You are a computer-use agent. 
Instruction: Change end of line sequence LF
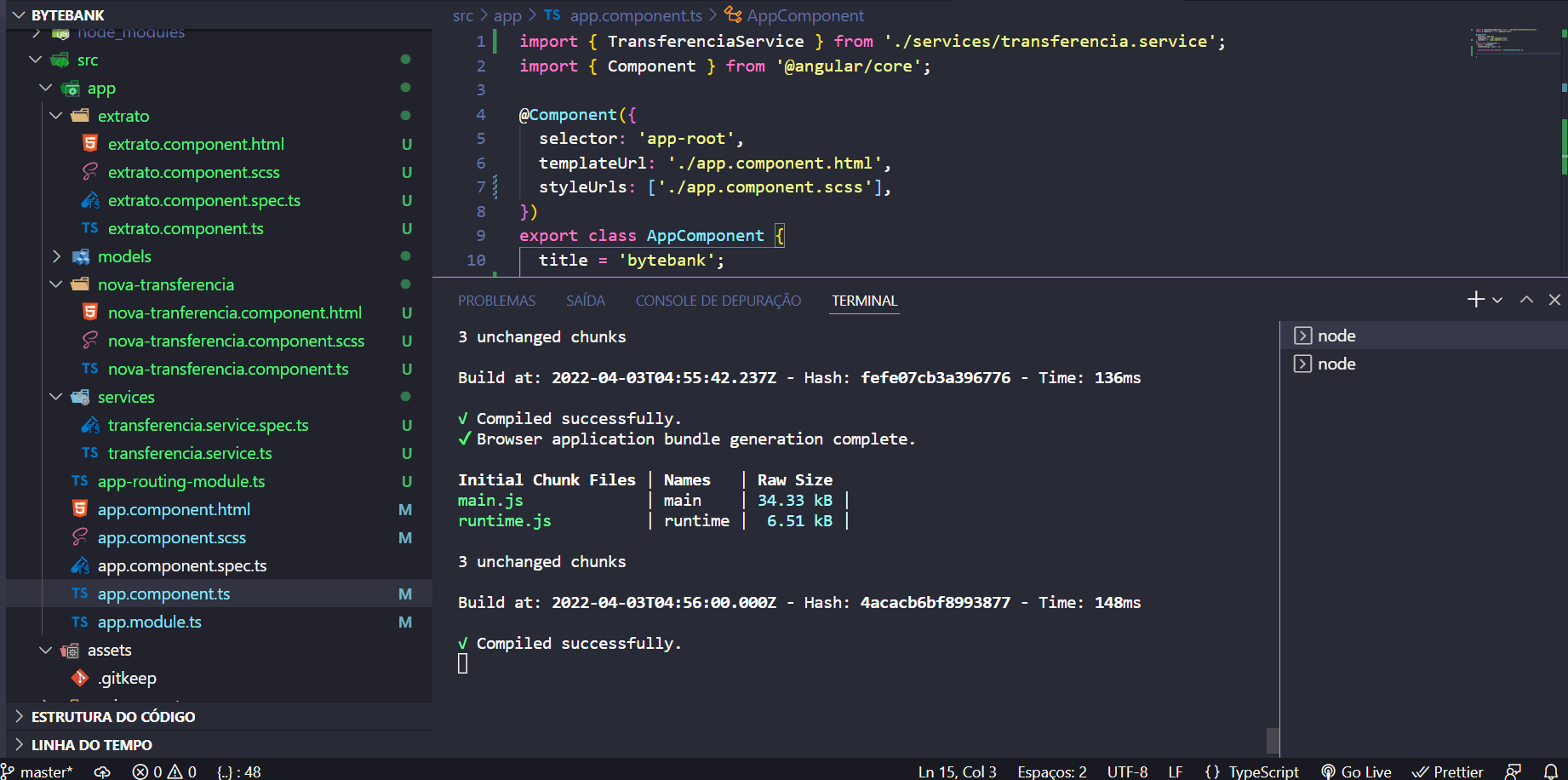tap(1176, 771)
